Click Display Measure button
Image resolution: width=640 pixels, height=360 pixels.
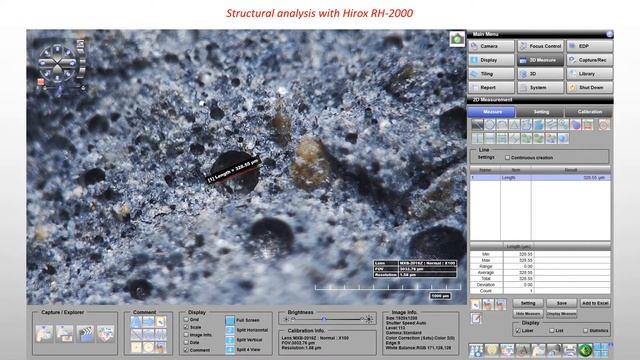point(562,314)
